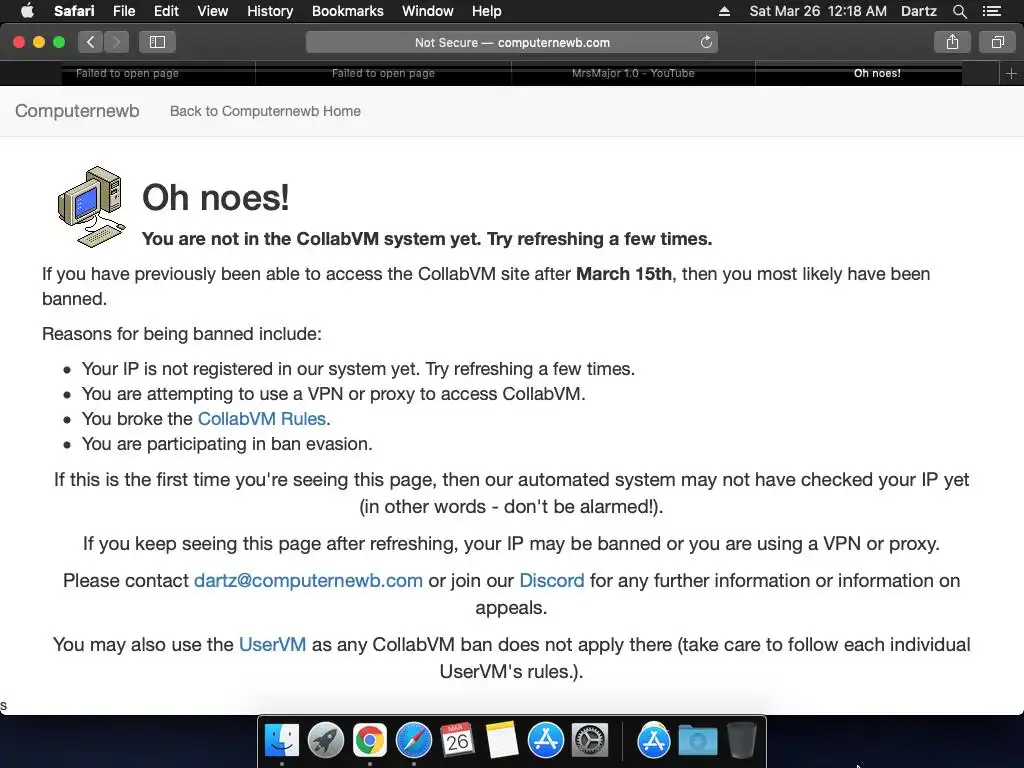Switch to second Failed to open page tab
This screenshot has height=768, width=1024.
pos(383,73)
